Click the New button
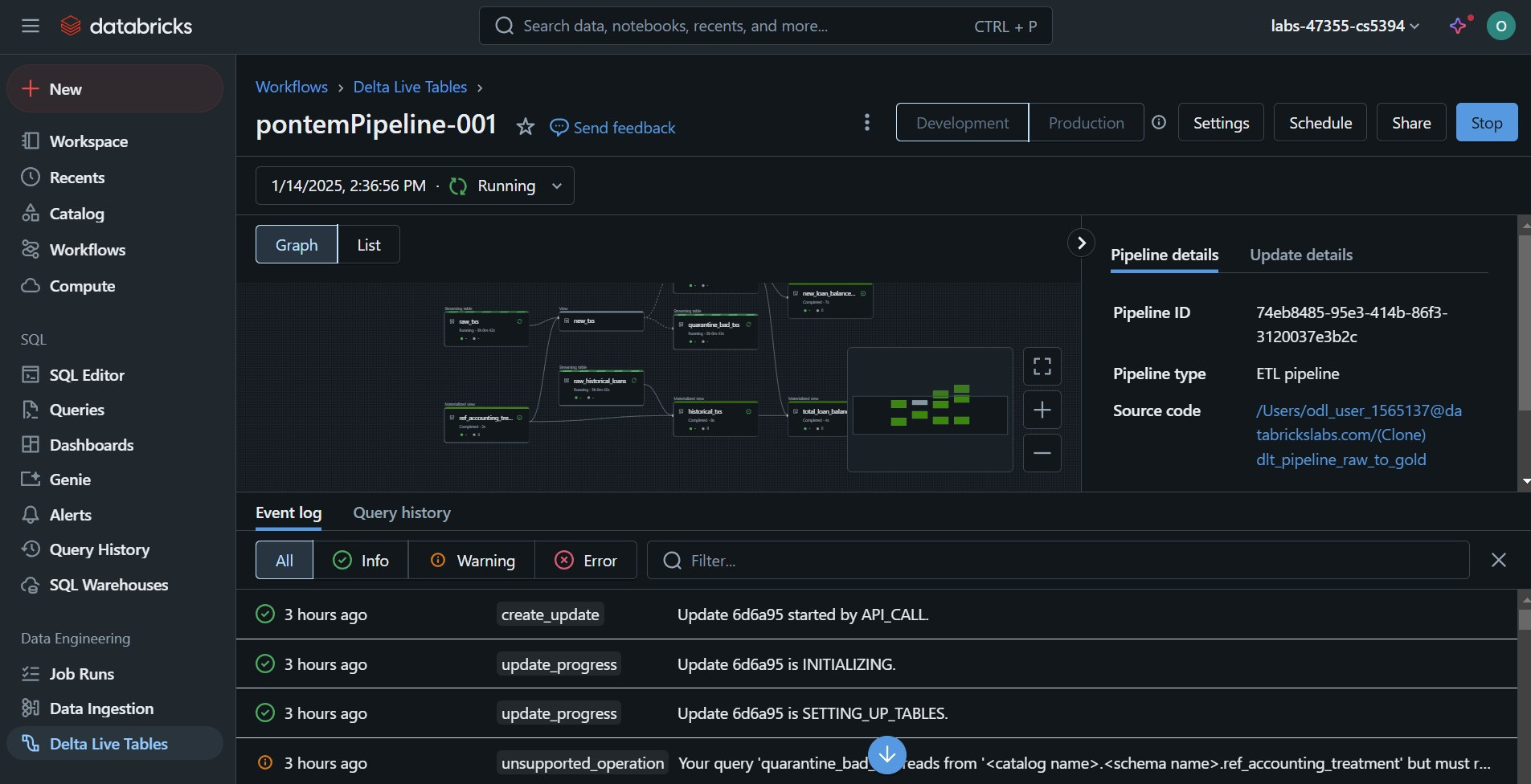The image size is (1531, 784). coord(115,89)
